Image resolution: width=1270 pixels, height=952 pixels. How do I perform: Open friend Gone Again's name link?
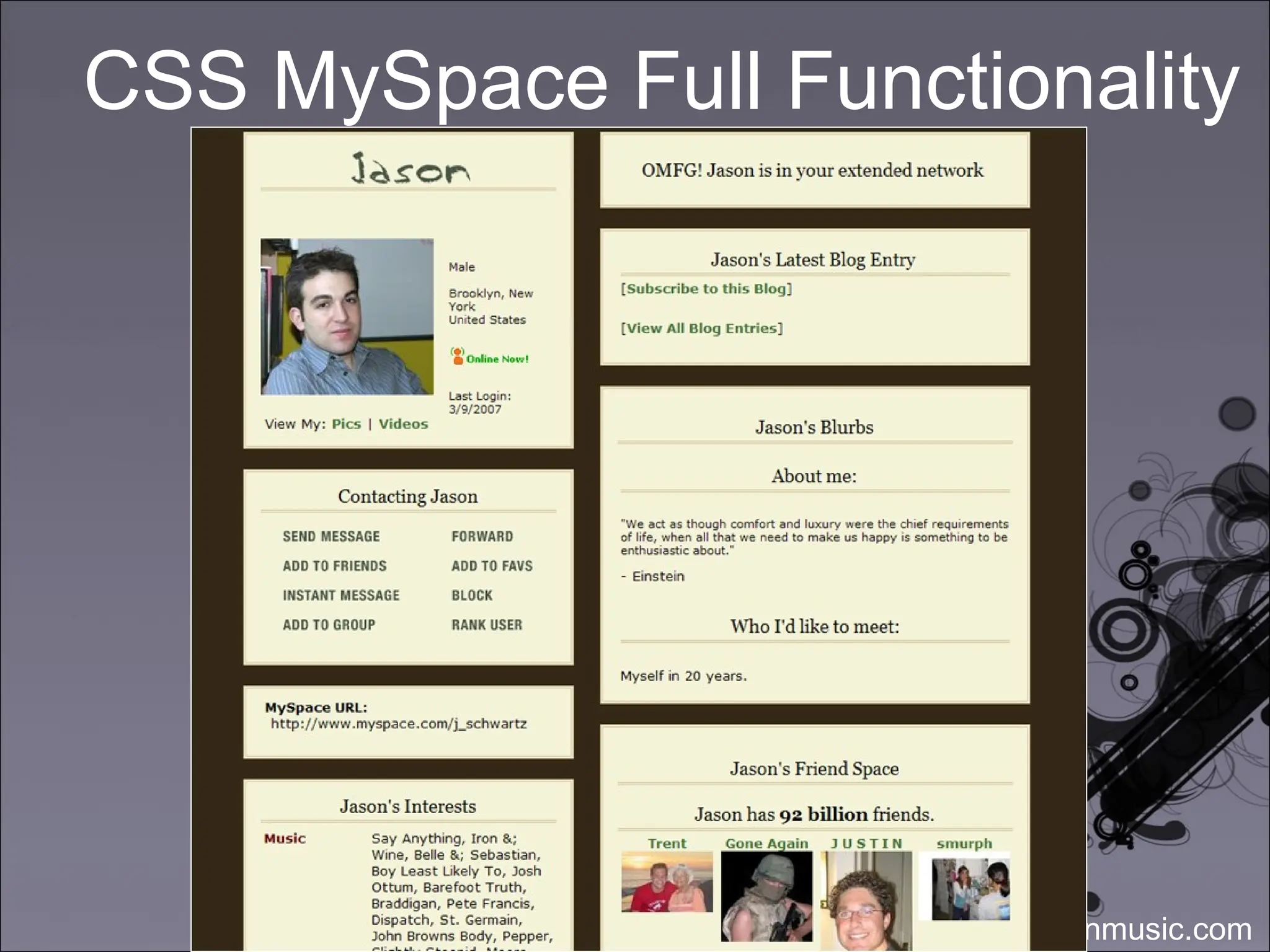pos(766,844)
